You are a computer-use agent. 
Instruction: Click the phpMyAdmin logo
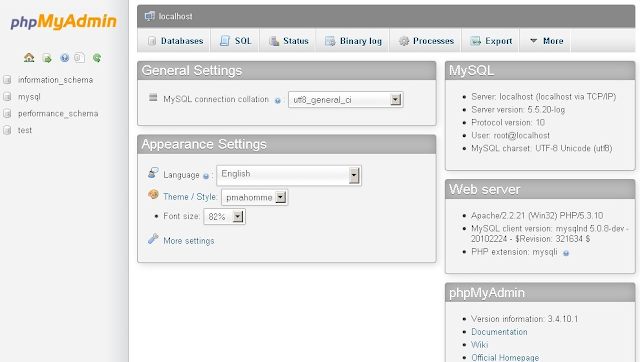point(64,22)
